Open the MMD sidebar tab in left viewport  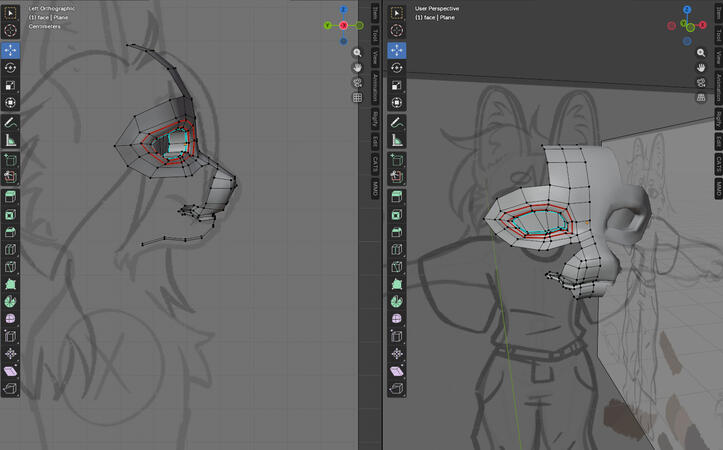point(375,188)
